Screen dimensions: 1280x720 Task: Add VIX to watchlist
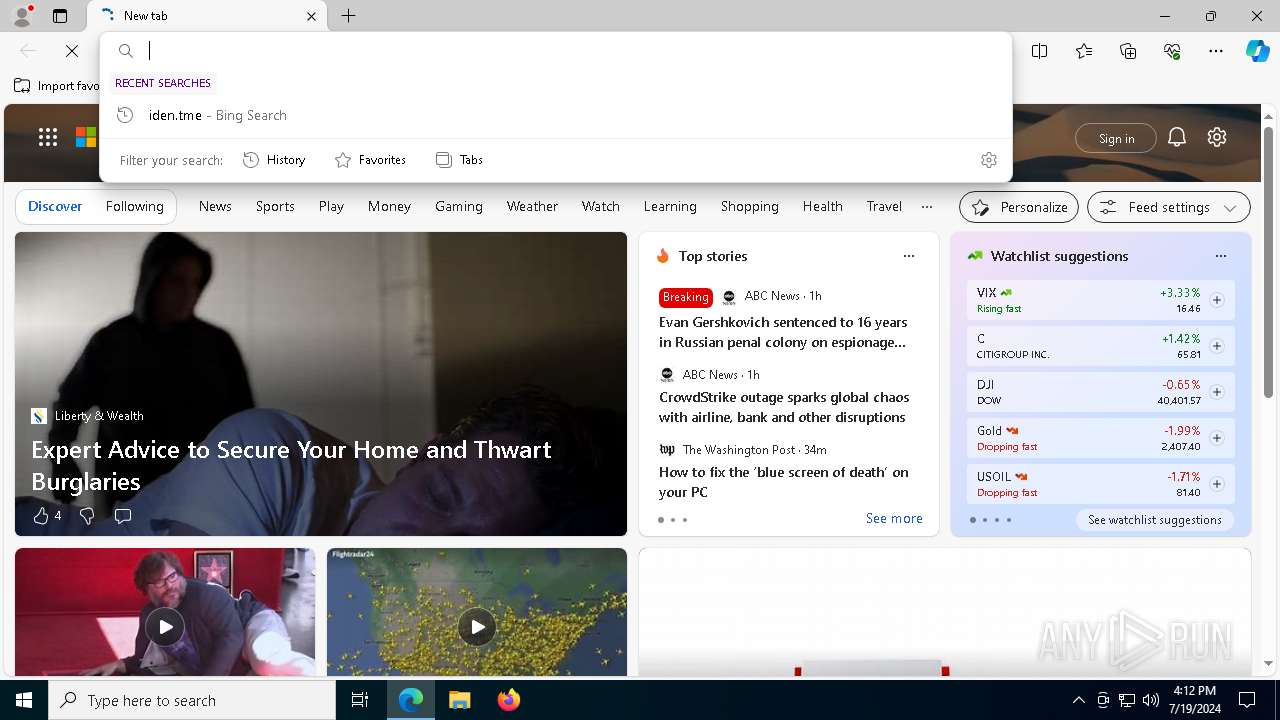coord(1217,300)
